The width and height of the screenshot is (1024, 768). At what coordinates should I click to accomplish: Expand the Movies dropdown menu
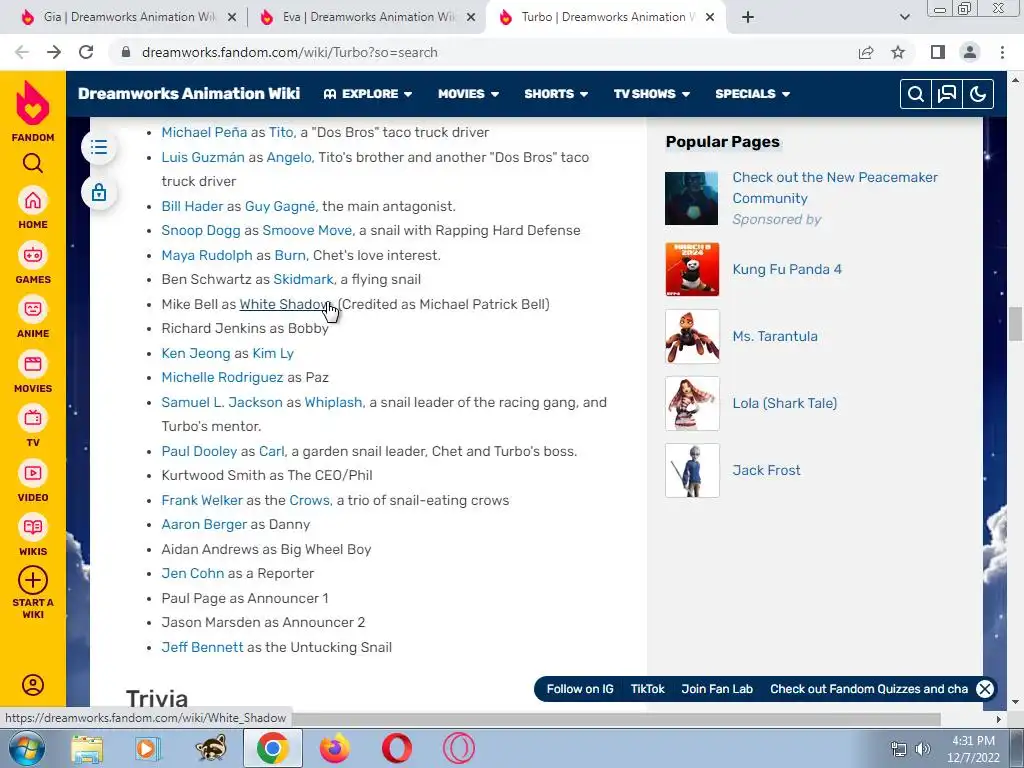[x=468, y=94]
